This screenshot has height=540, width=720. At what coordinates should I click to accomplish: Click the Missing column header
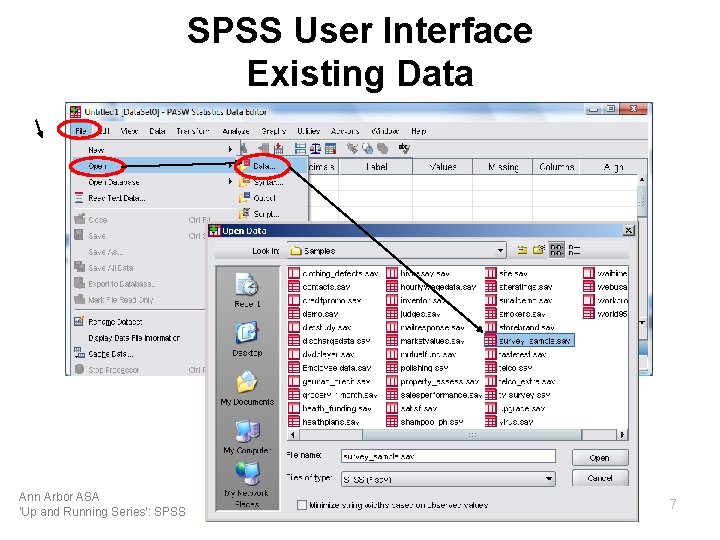503,167
